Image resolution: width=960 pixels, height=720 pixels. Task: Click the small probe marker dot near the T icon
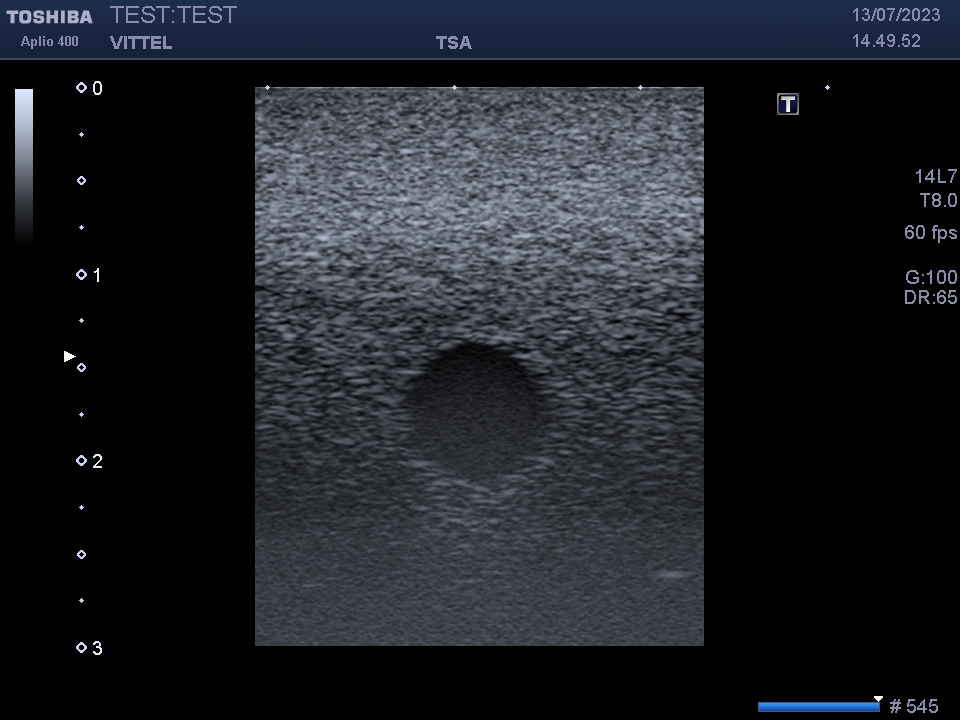click(x=826, y=87)
